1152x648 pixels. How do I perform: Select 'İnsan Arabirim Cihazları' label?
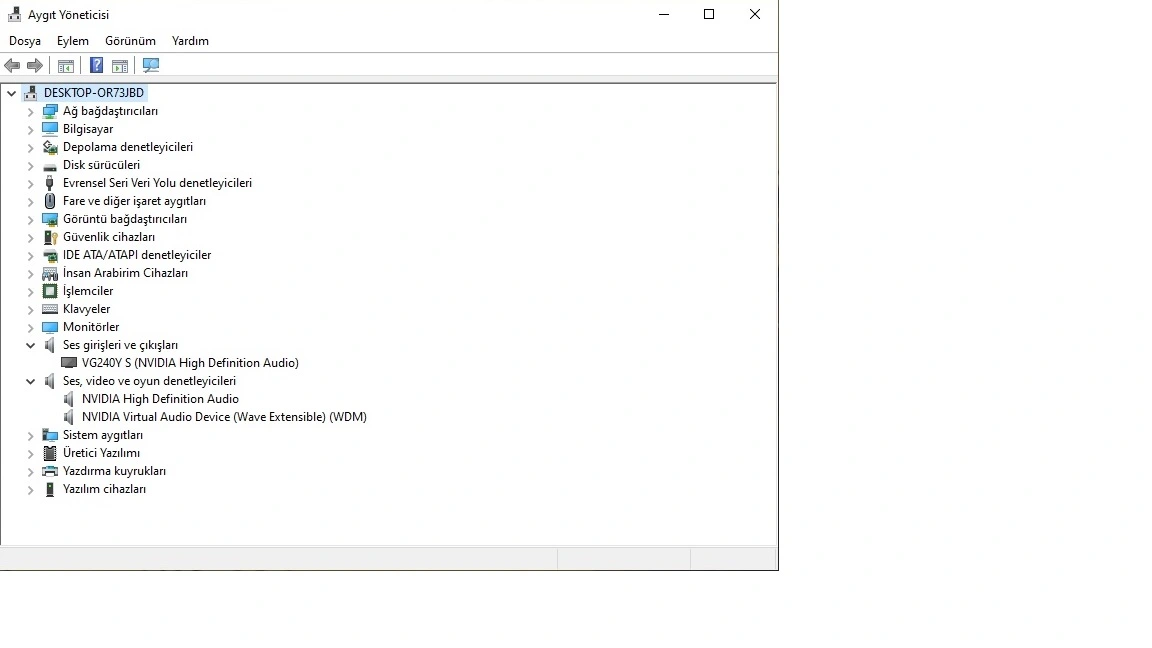[x=125, y=273]
